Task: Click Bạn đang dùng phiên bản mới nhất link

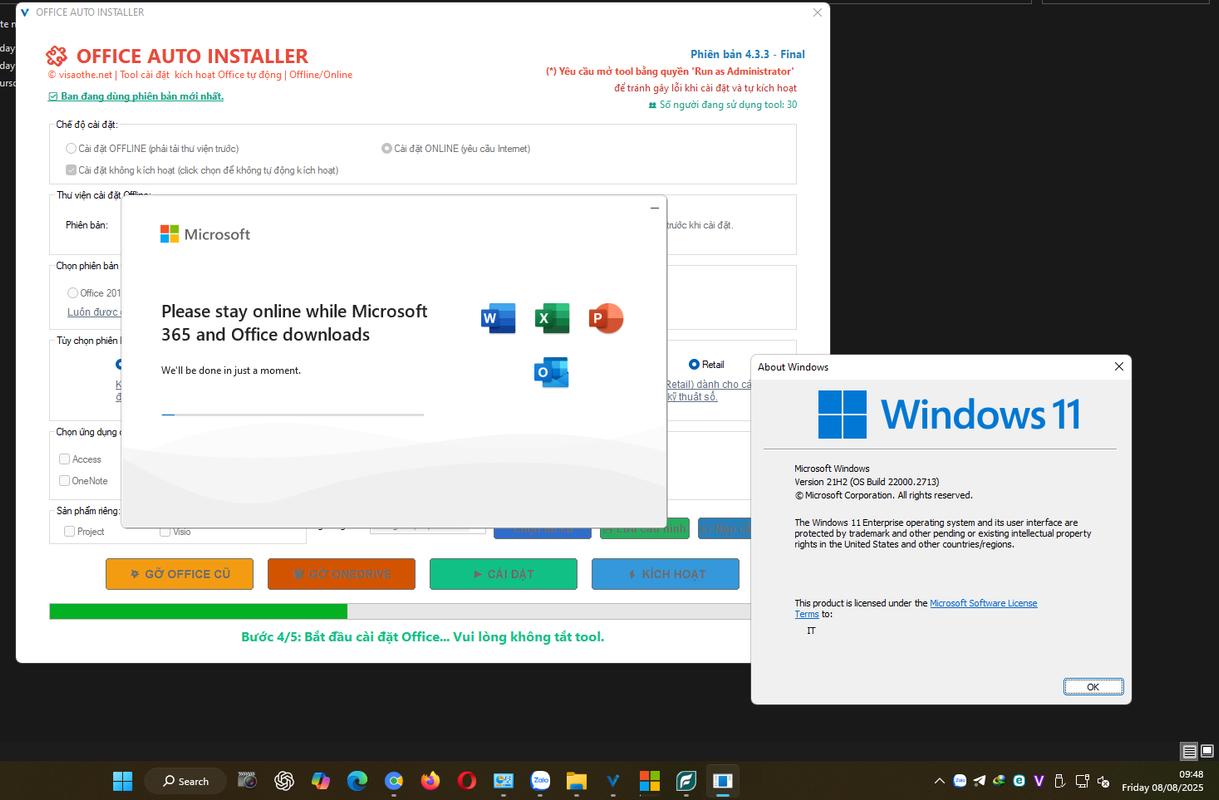Action: pos(135,96)
